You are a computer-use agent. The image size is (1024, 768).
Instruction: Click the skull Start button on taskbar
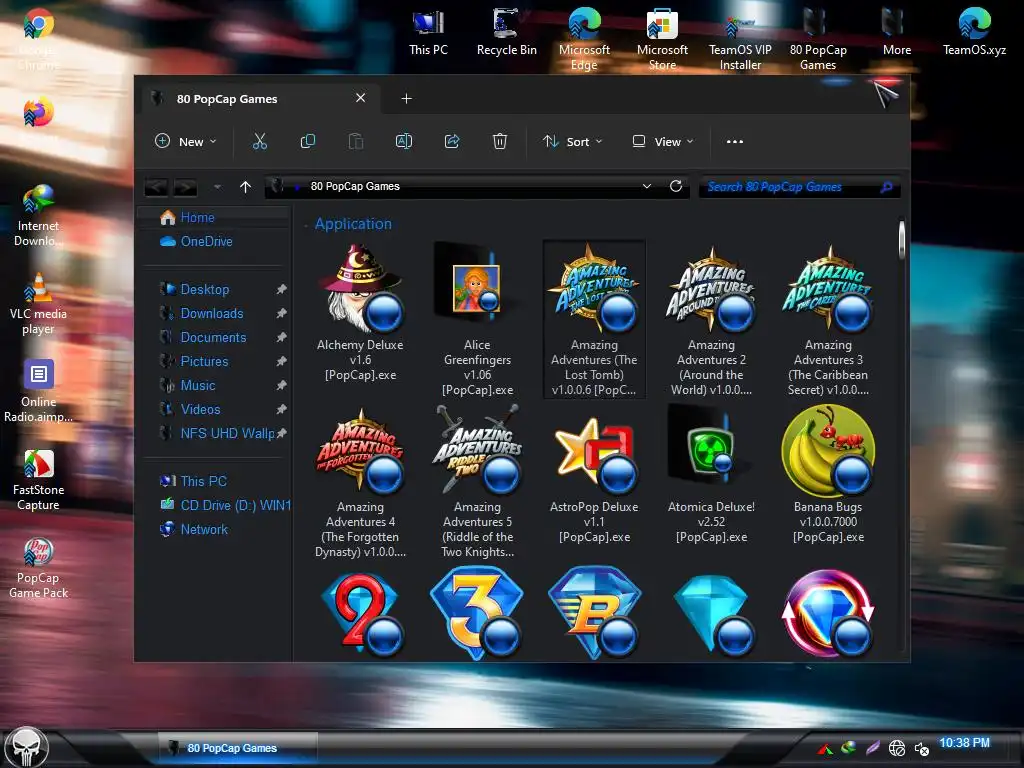[26, 747]
